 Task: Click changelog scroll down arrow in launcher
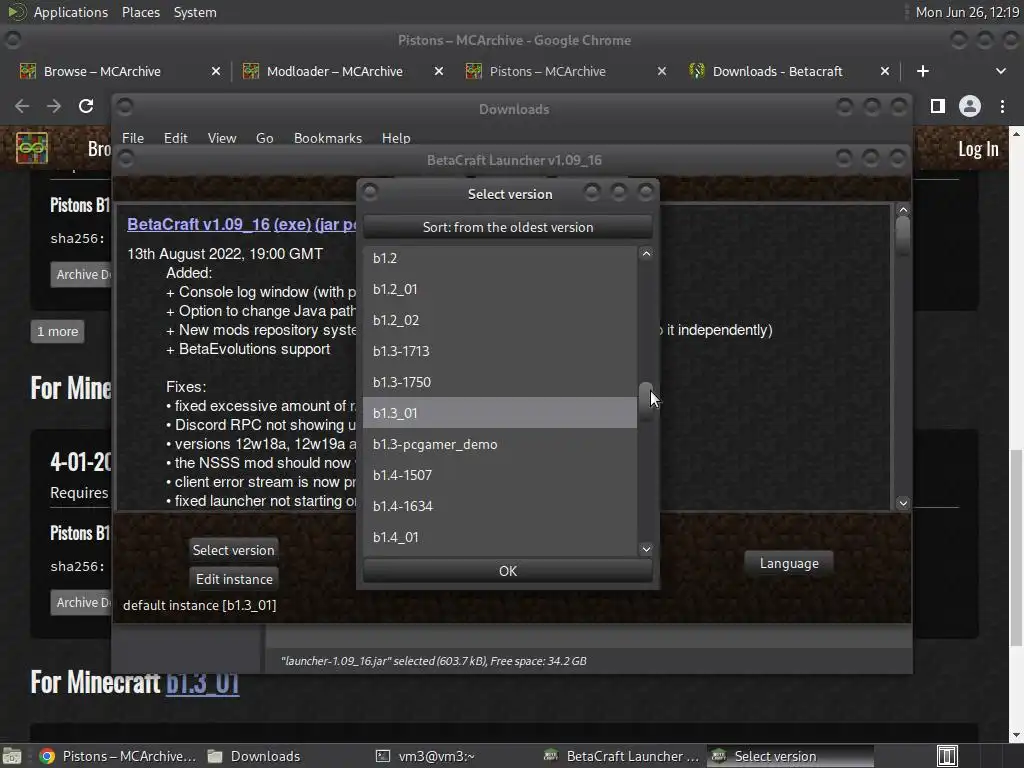903,503
